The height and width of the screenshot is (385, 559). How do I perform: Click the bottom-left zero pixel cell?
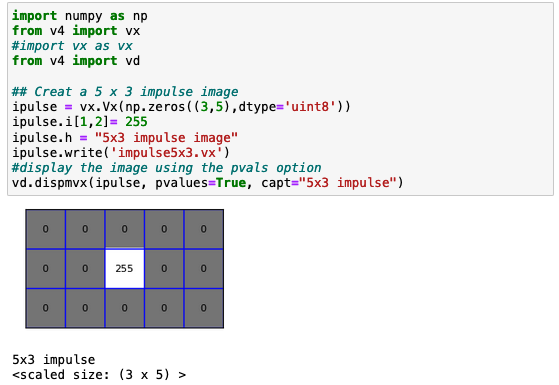[46, 308]
